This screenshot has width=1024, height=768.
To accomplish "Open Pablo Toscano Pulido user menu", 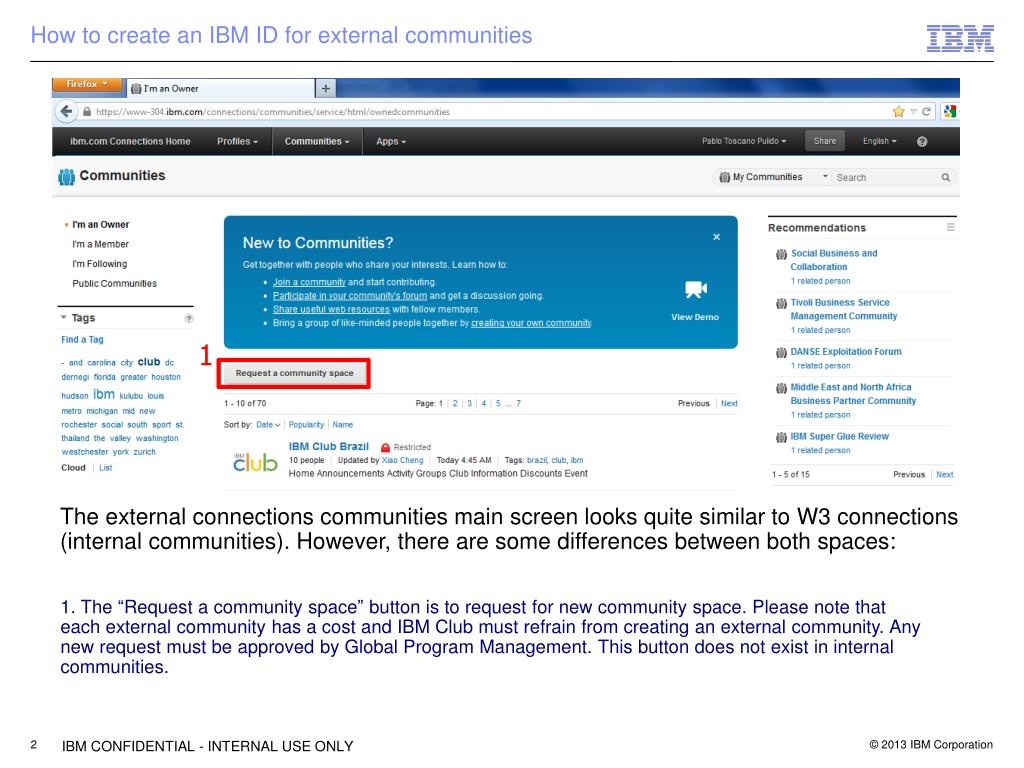I will [744, 141].
